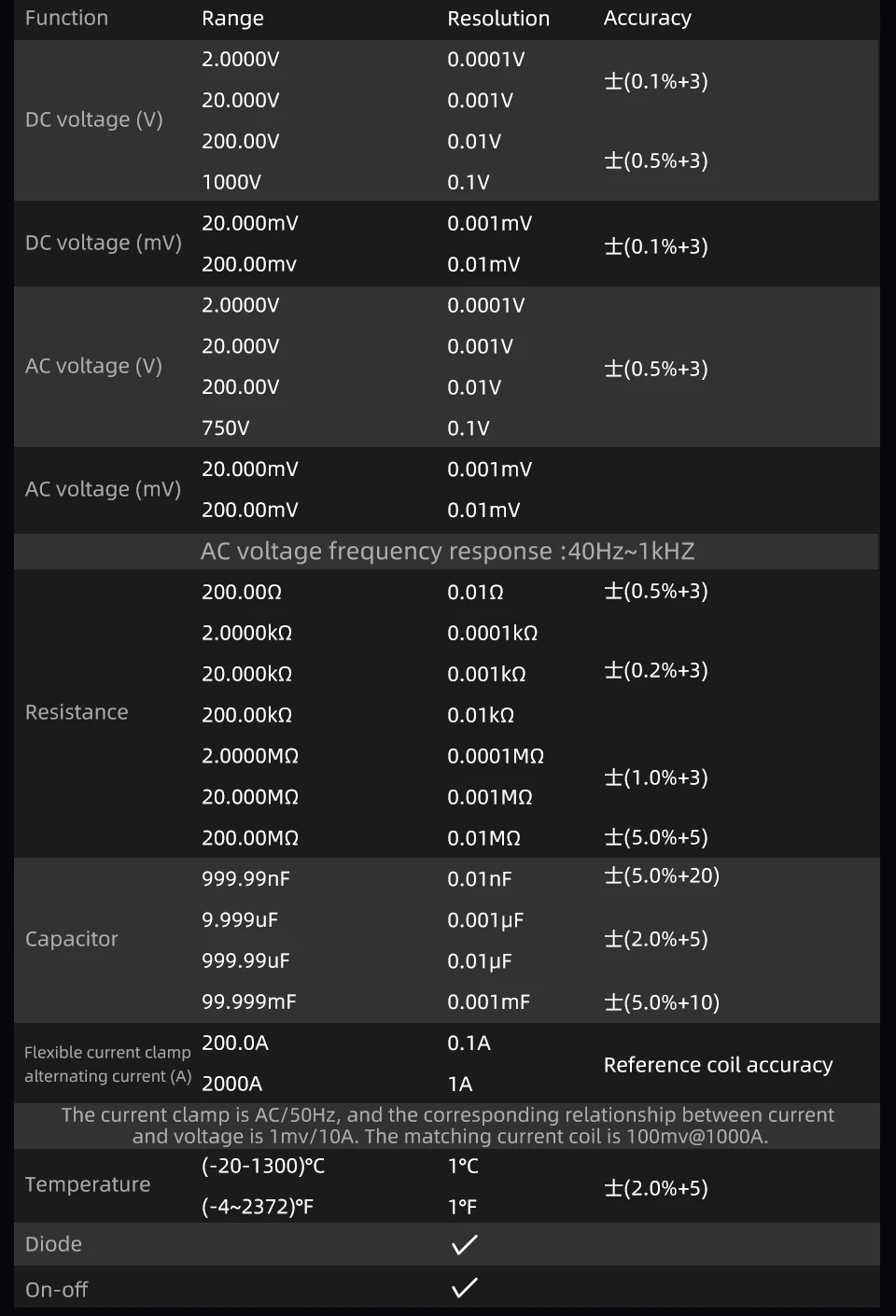
Task: Click the 200.00MΩ range entry
Action: point(250,838)
